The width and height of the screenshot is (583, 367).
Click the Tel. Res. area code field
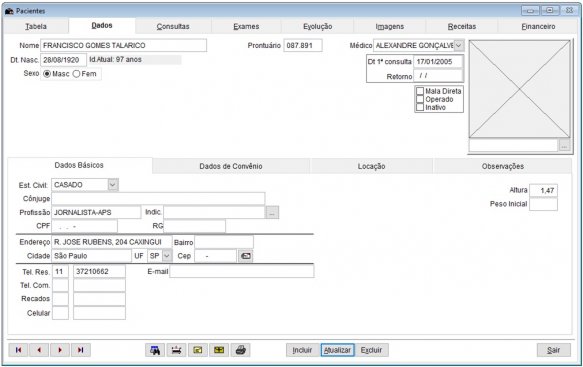click(61, 271)
